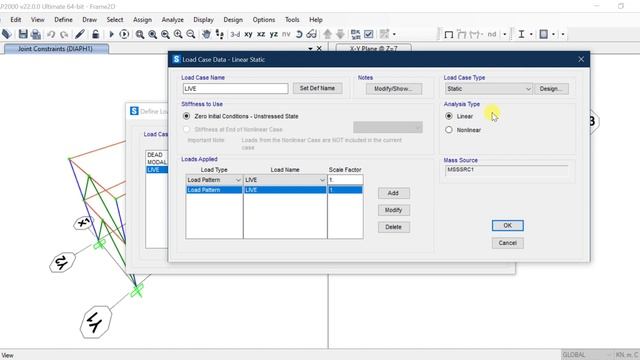Image resolution: width=640 pixels, height=360 pixels.
Task: Click the I-section frame properties icon
Action: point(521,34)
